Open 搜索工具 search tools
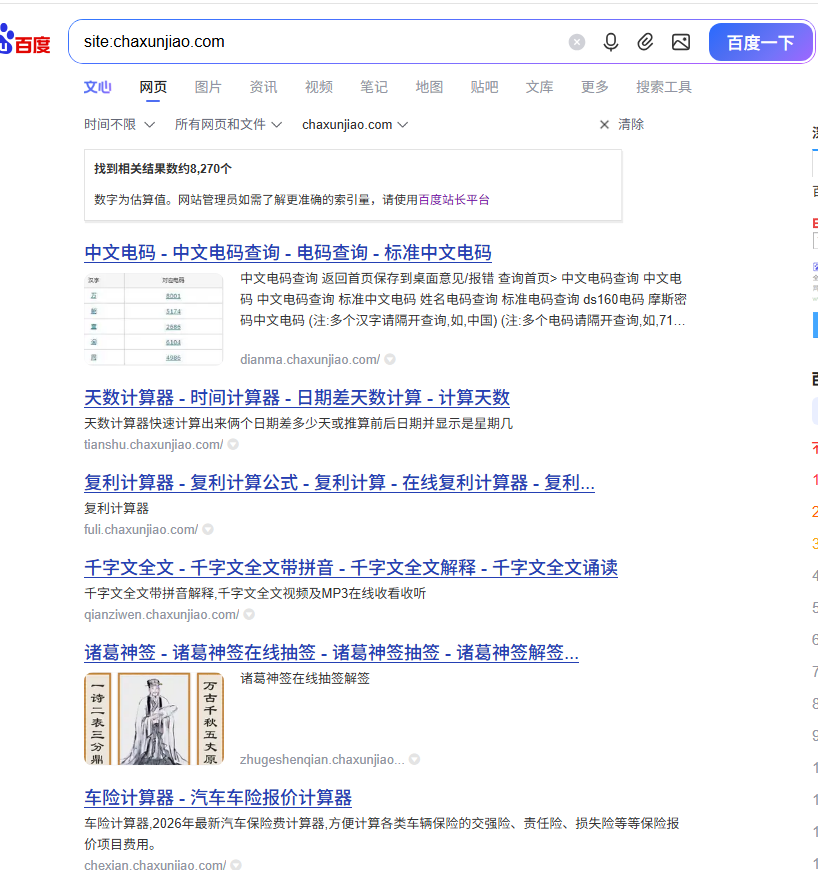Image resolution: width=818 pixels, height=870 pixels. 664,87
